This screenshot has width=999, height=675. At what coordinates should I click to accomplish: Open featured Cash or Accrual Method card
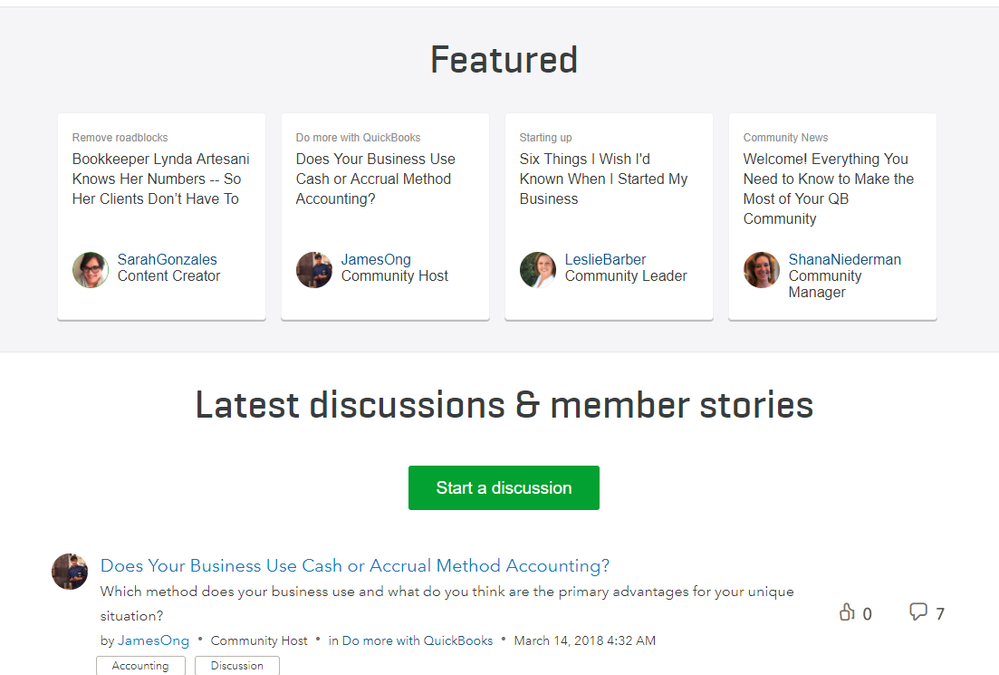(x=375, y=179)
